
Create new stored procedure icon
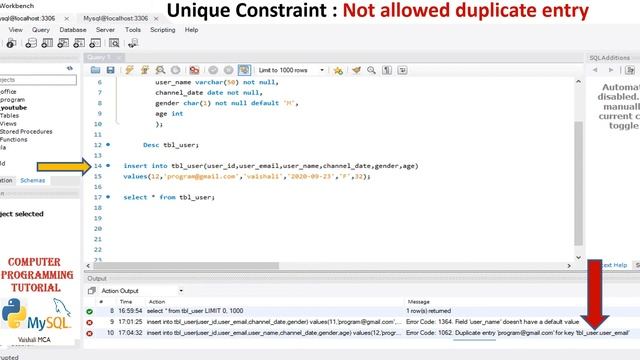(x=79, y=43)
